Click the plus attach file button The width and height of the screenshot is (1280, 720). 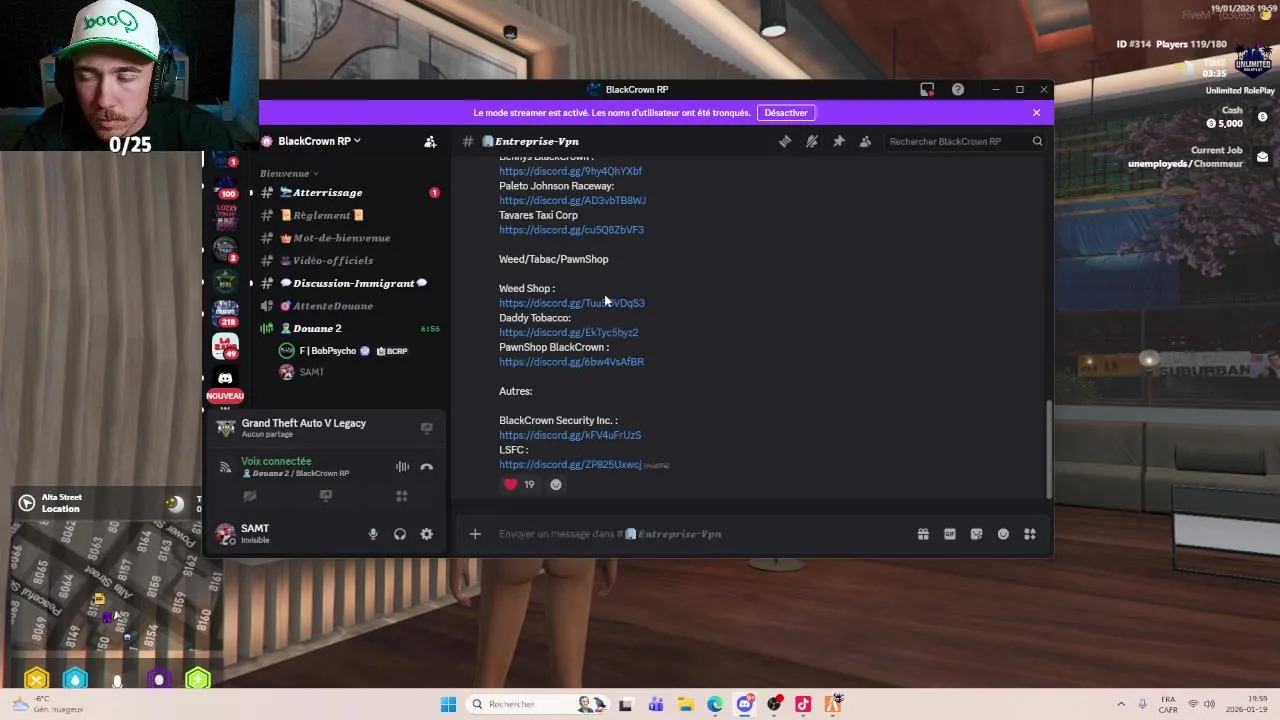point(475,534)
